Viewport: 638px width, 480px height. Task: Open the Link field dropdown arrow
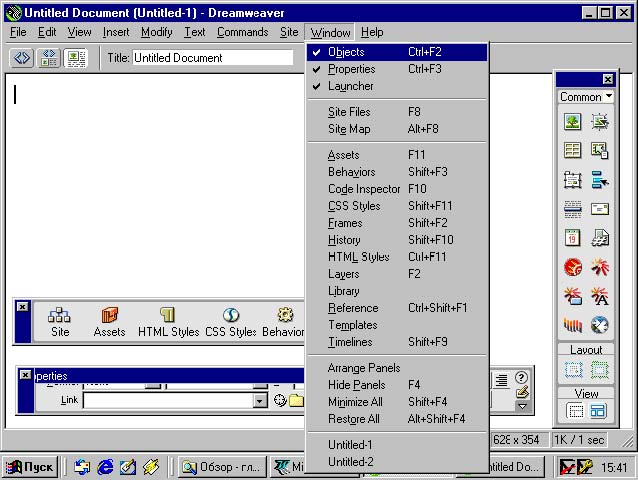(x=260, y=401)
